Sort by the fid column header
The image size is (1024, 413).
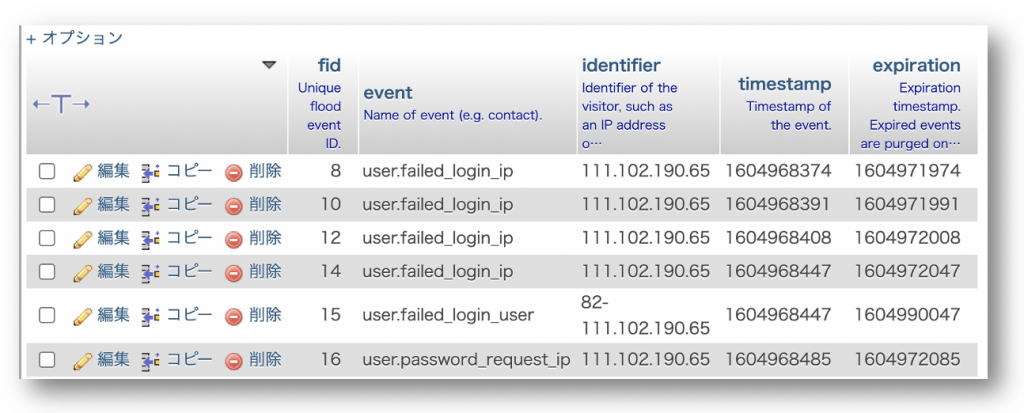tap(329, 65)
